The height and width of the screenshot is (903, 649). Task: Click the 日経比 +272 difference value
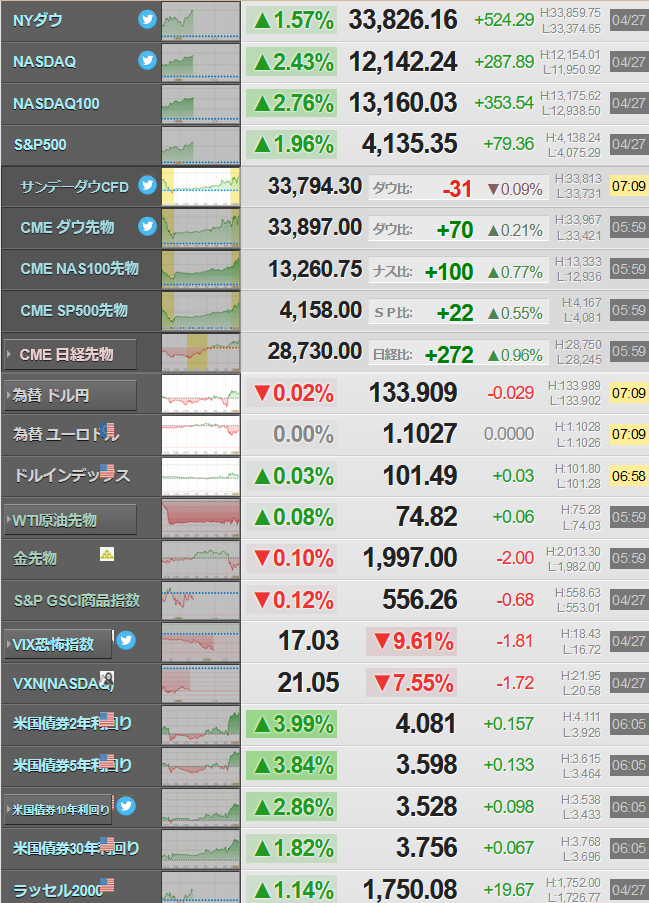[449, 355]
